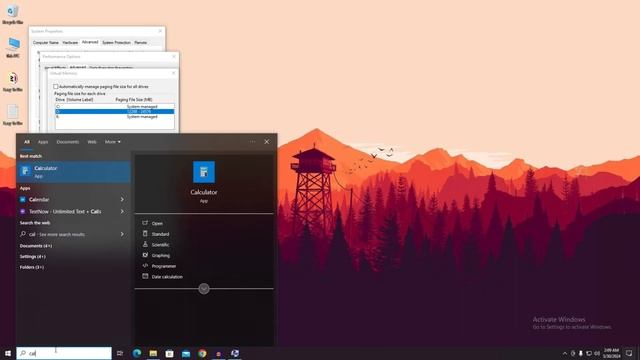This screenshot has width=640, height=360.
Task: Click the Windows Start button
Action: pos(8,353)
